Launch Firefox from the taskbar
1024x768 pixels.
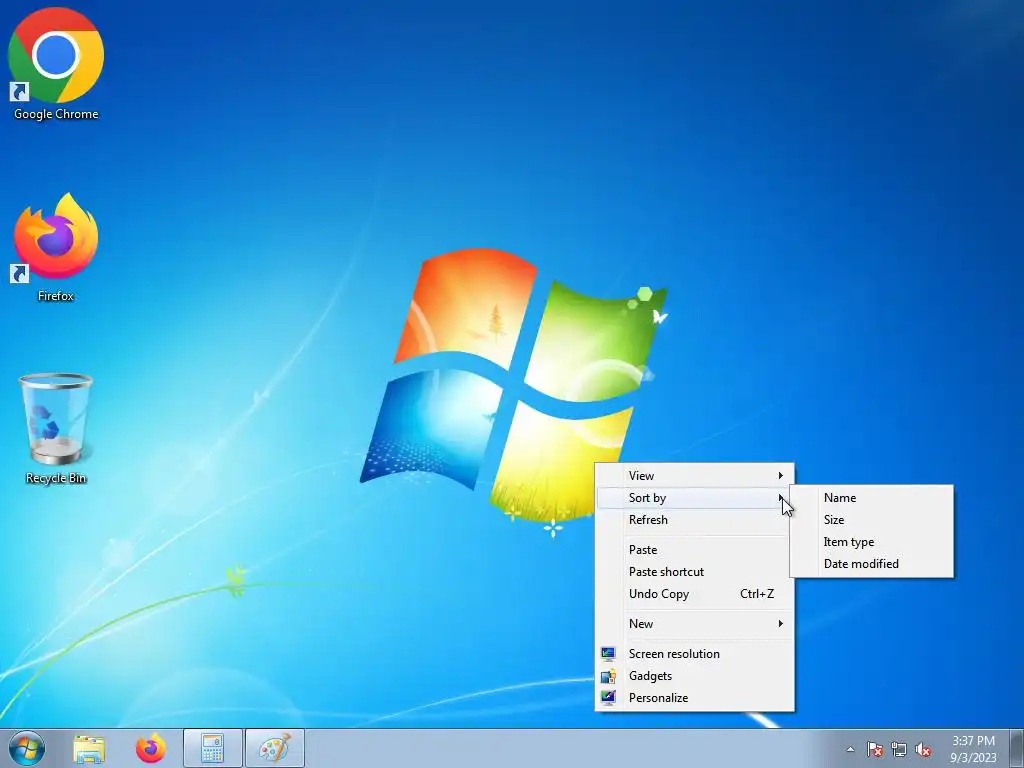coord(151,748)
